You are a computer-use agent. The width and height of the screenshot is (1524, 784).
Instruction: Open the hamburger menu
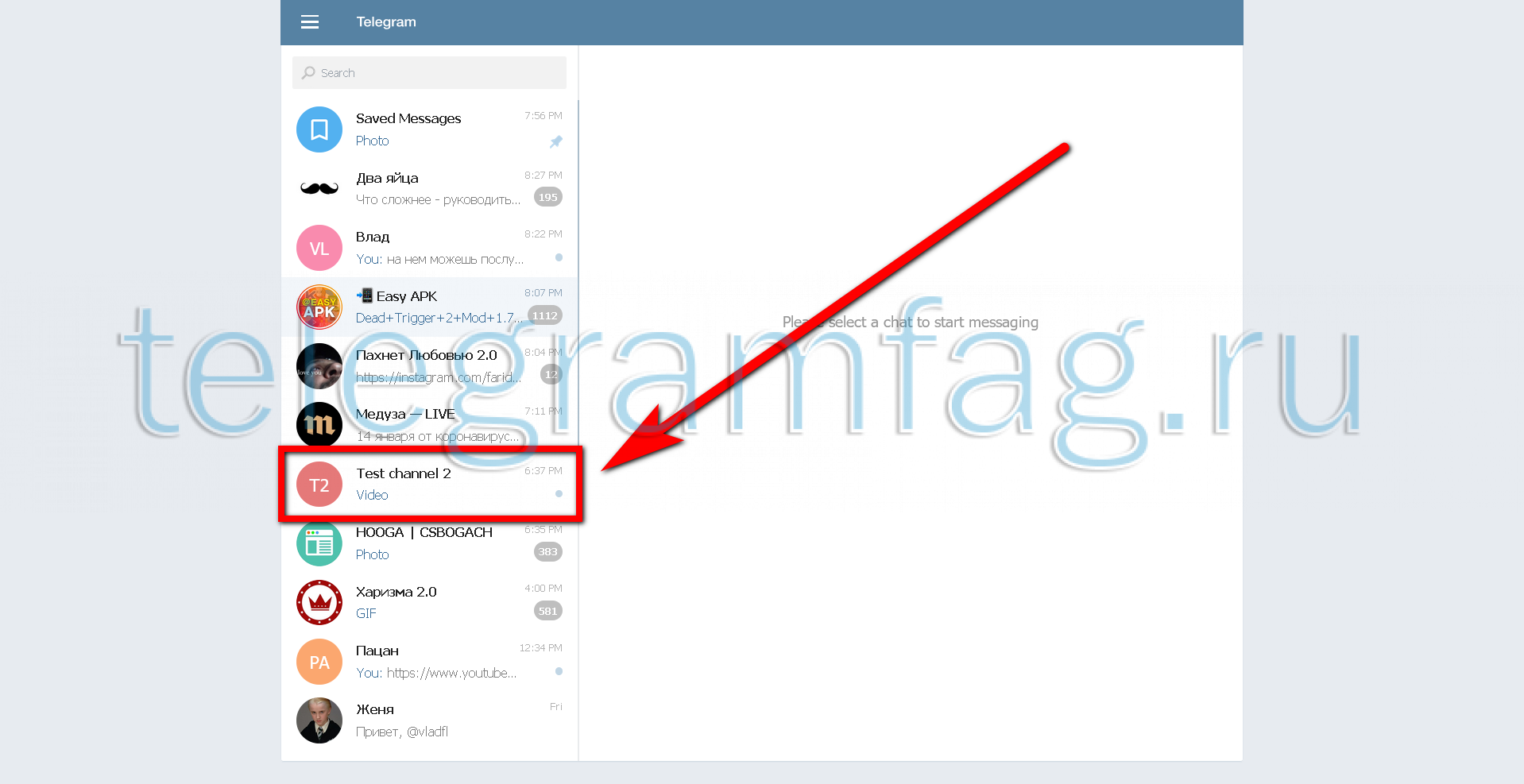click(x=310, y=22)
